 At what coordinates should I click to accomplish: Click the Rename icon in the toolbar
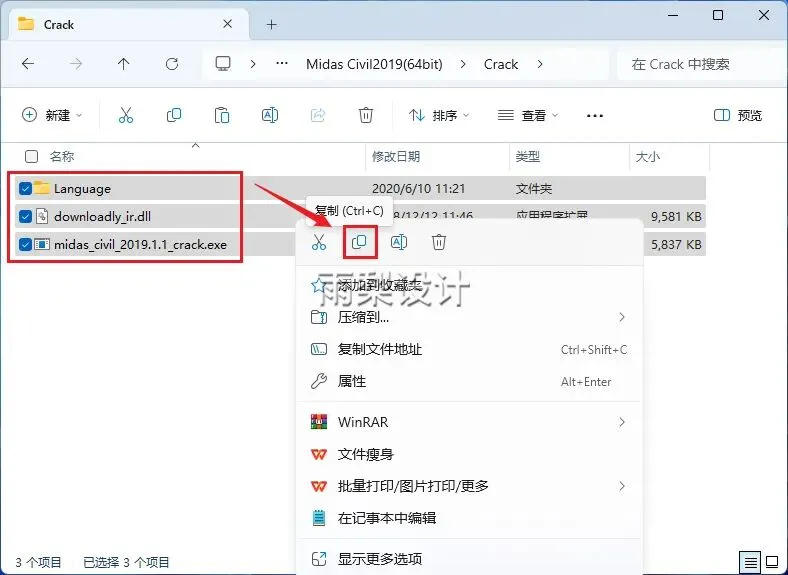pos(270,116)
